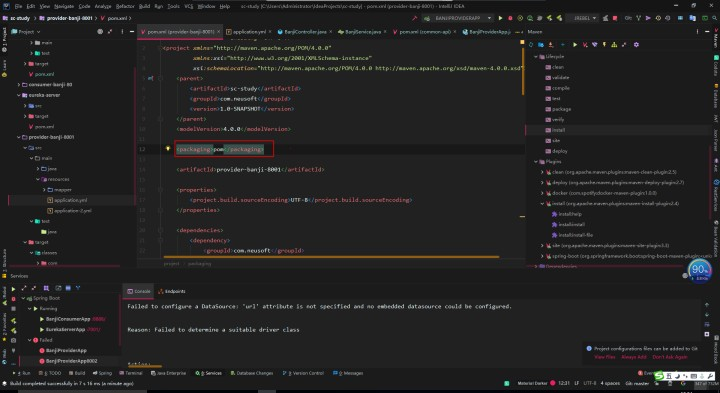The height and width of the screenshot is (393, 720).
Task: Click Maven Download Sources icon
Action: (551, 45)
